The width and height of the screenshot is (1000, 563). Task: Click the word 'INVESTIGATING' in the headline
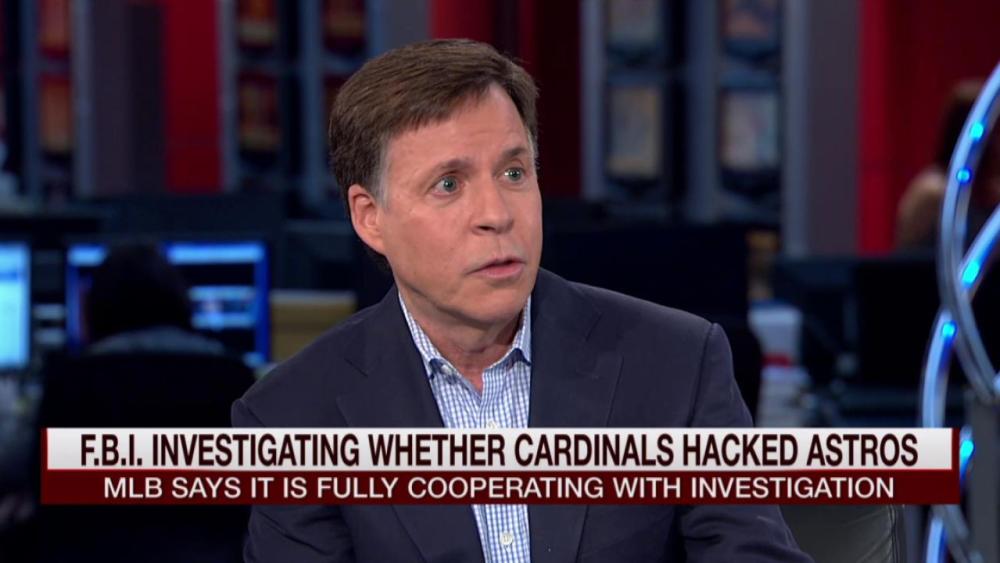point(255,450)
